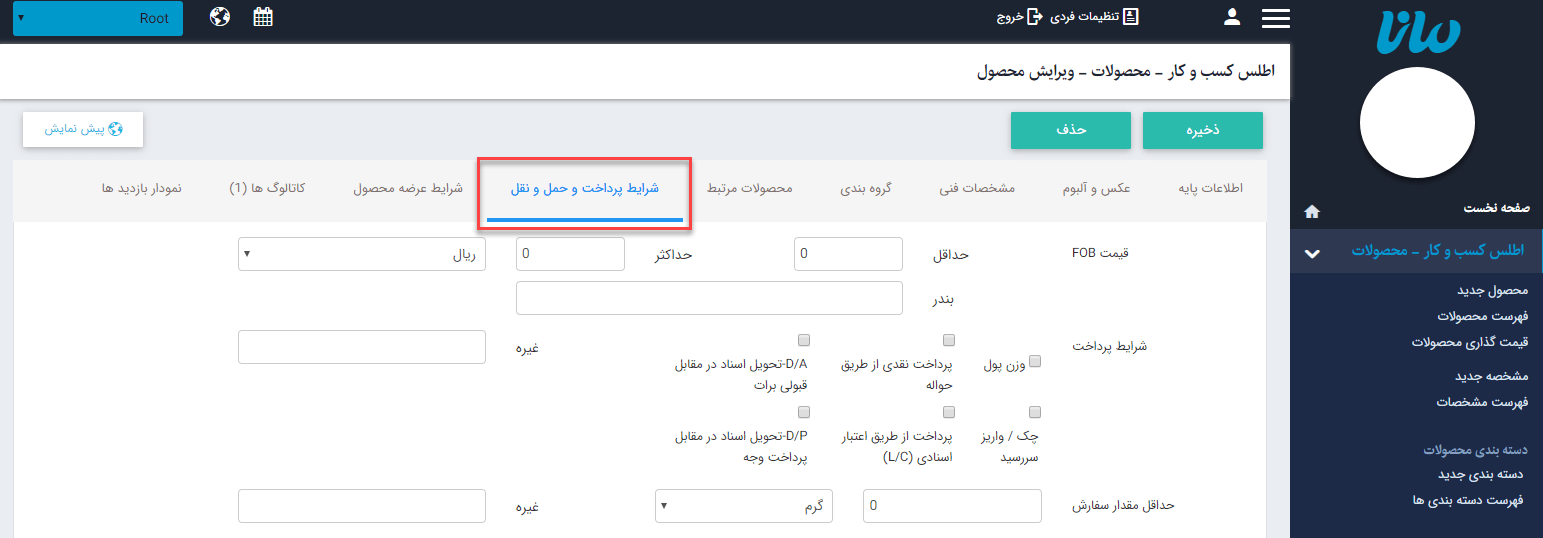1543x538 pixels.
Task: Switch to the نمودار بازدید ها tab
Action: 142,188
